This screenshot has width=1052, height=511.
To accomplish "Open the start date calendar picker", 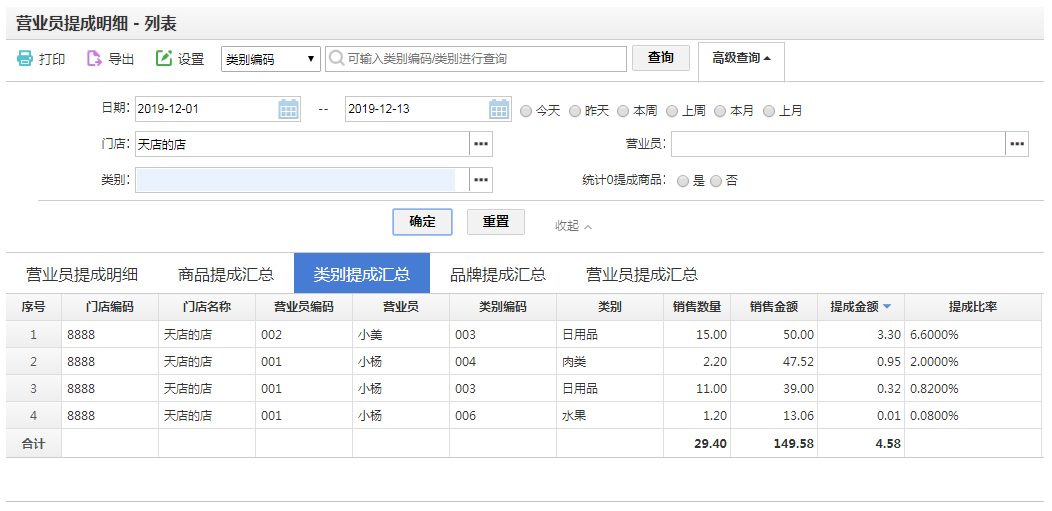I will (288, 109).
